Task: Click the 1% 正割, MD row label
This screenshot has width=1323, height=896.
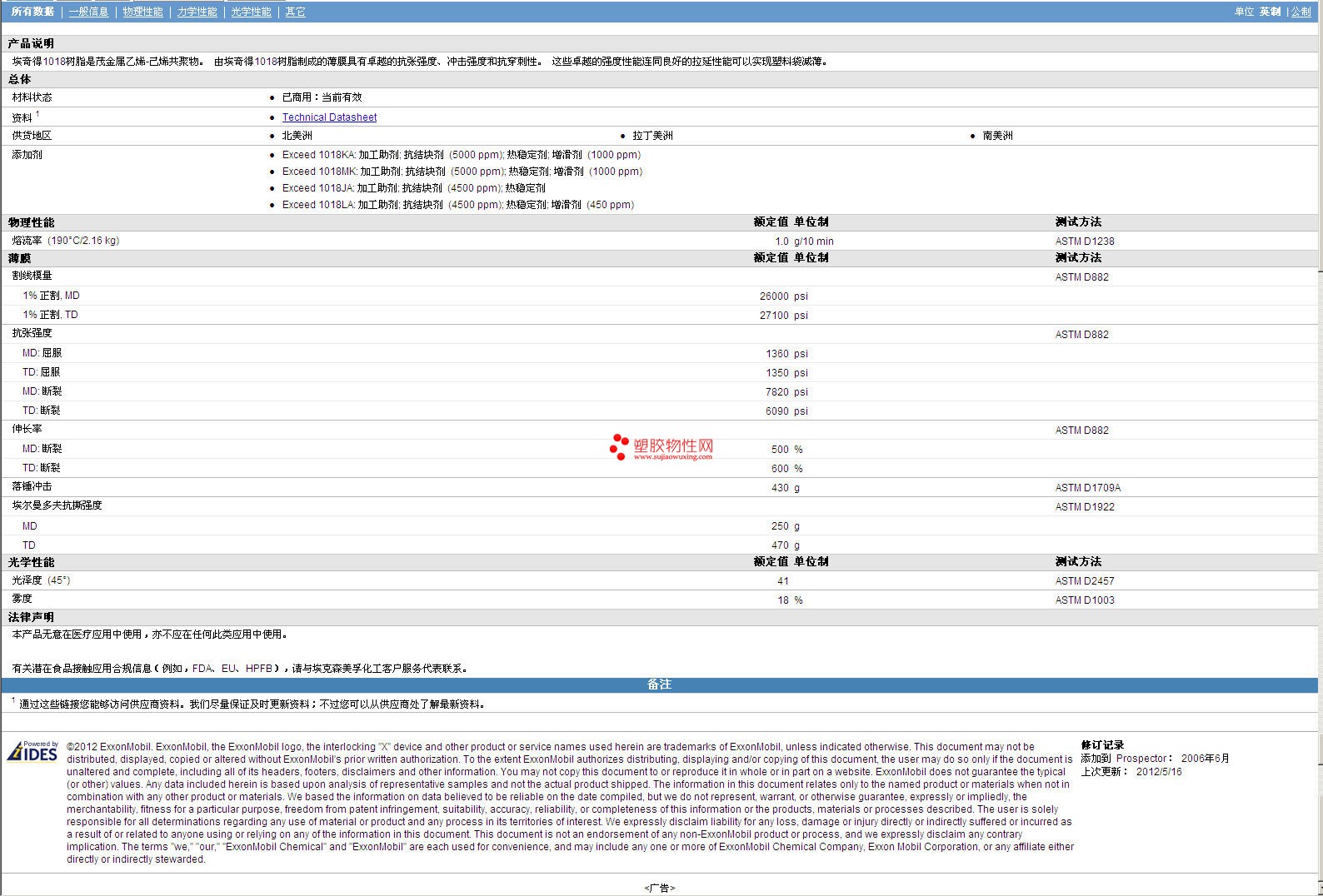Action: [x=51, y=296]
